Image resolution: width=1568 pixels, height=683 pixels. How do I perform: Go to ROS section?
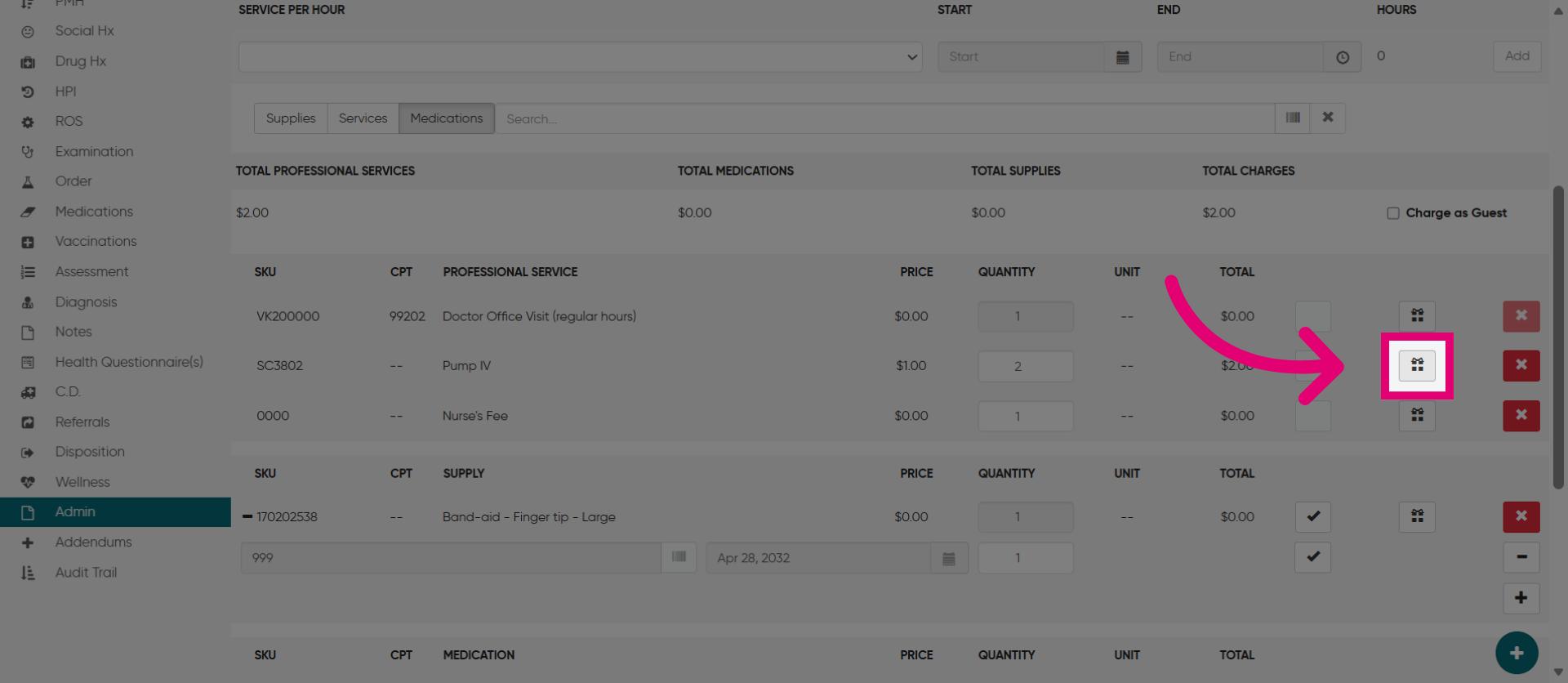(69, 121)
